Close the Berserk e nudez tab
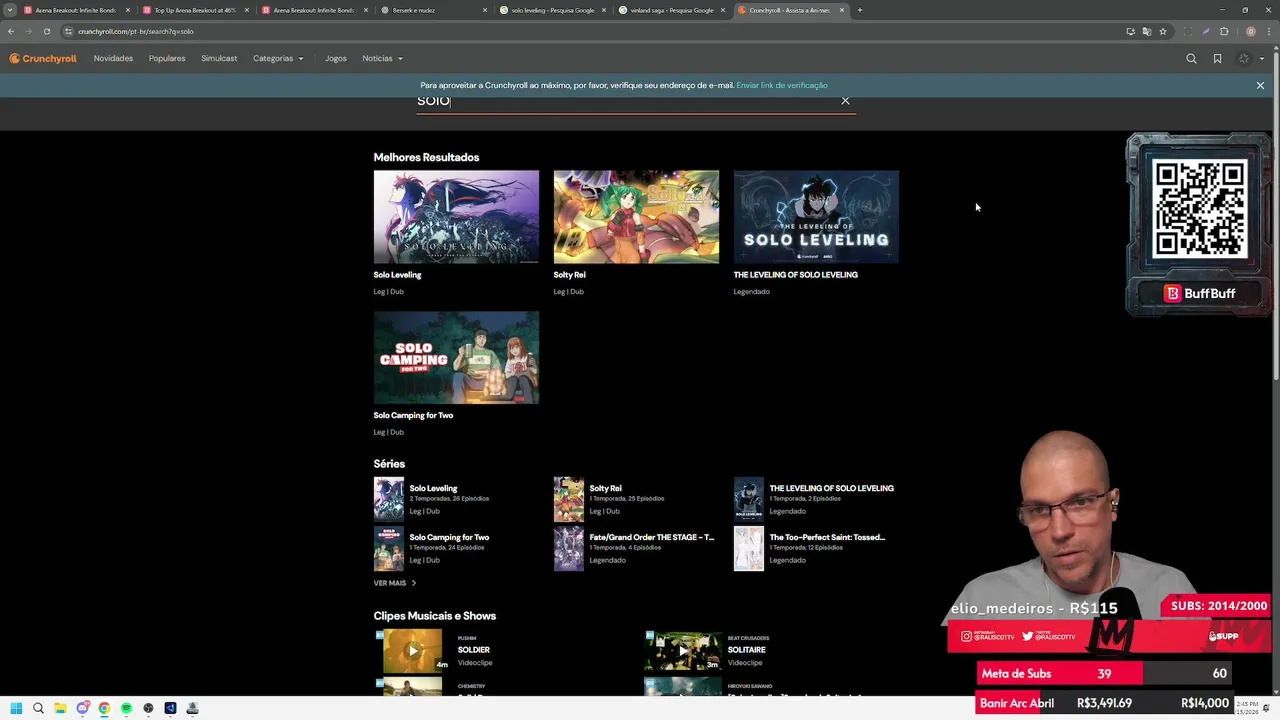The width and height of the screenshot is (1280, 720). tap(485, 10)
